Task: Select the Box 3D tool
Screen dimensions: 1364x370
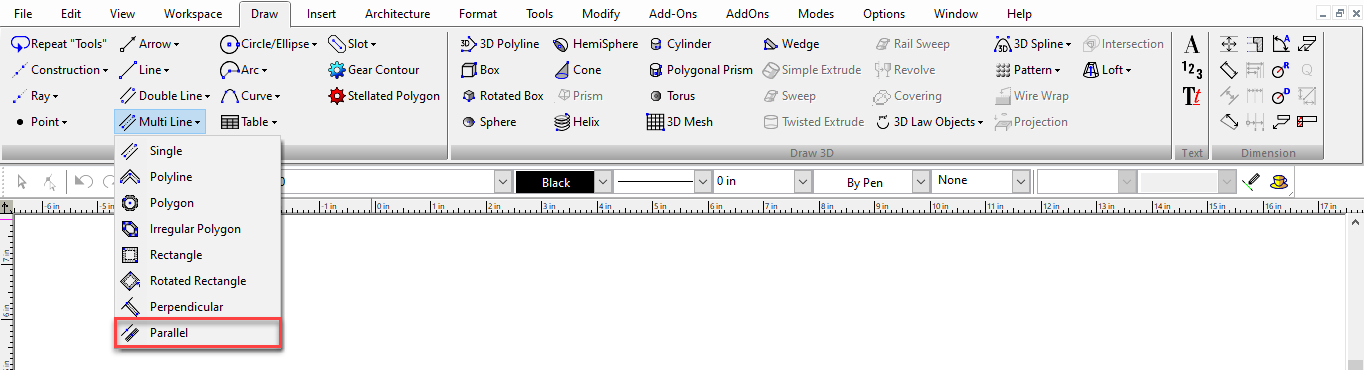Action: coord(480,70)
